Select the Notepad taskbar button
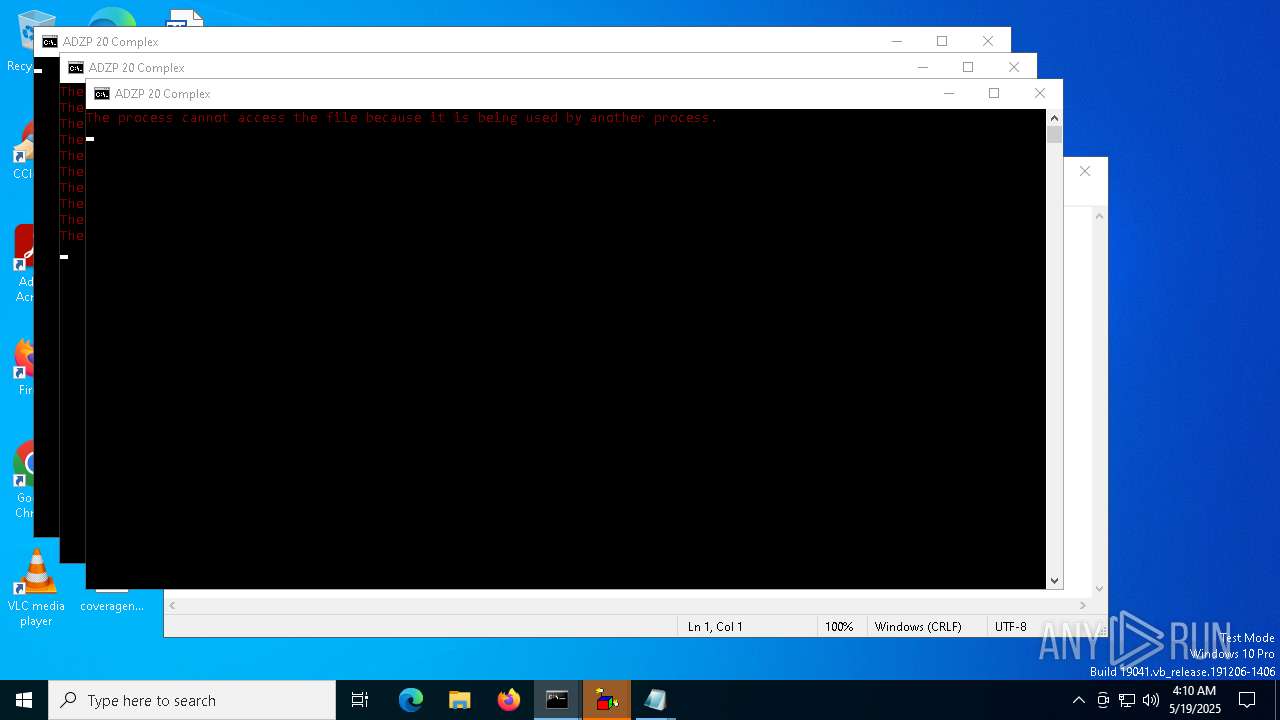The height and width of the screenshot is (720, 1280). 655,700
